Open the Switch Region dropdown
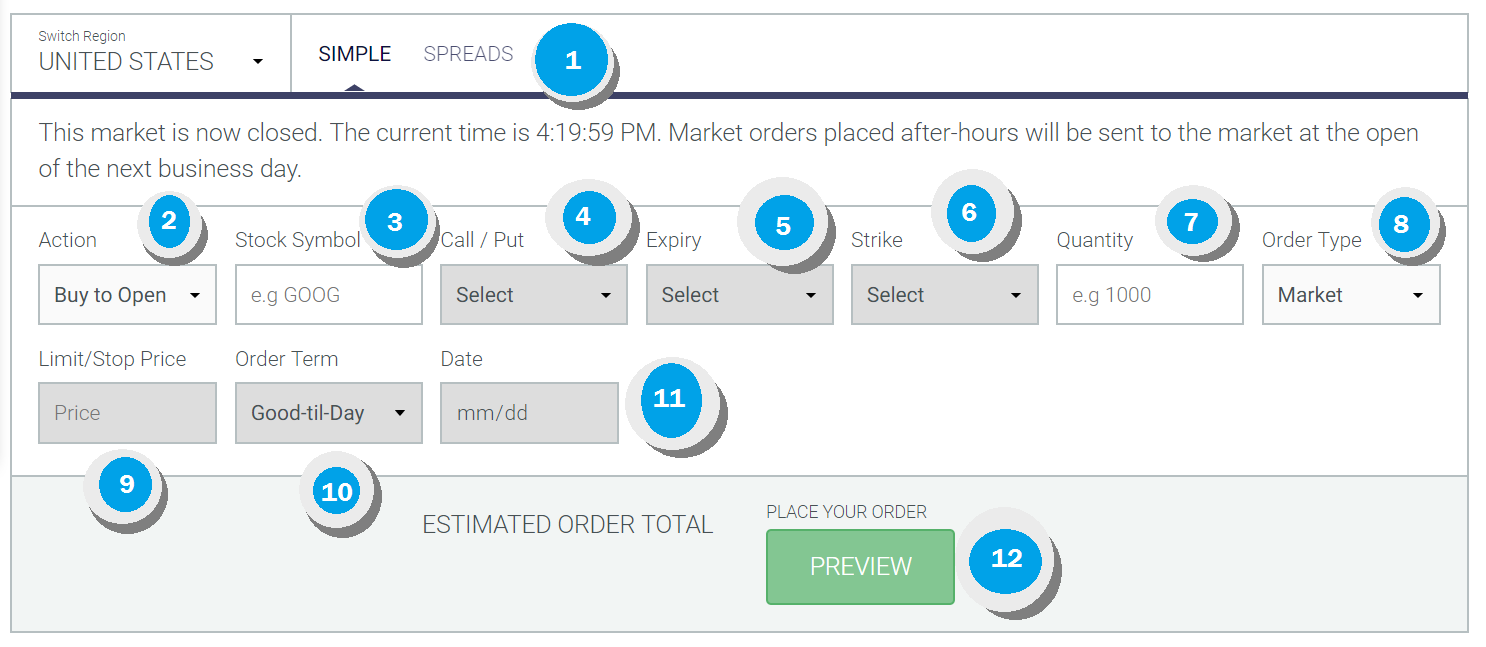This screenshot has height=647, width=1486. click(x=151, y=53)
